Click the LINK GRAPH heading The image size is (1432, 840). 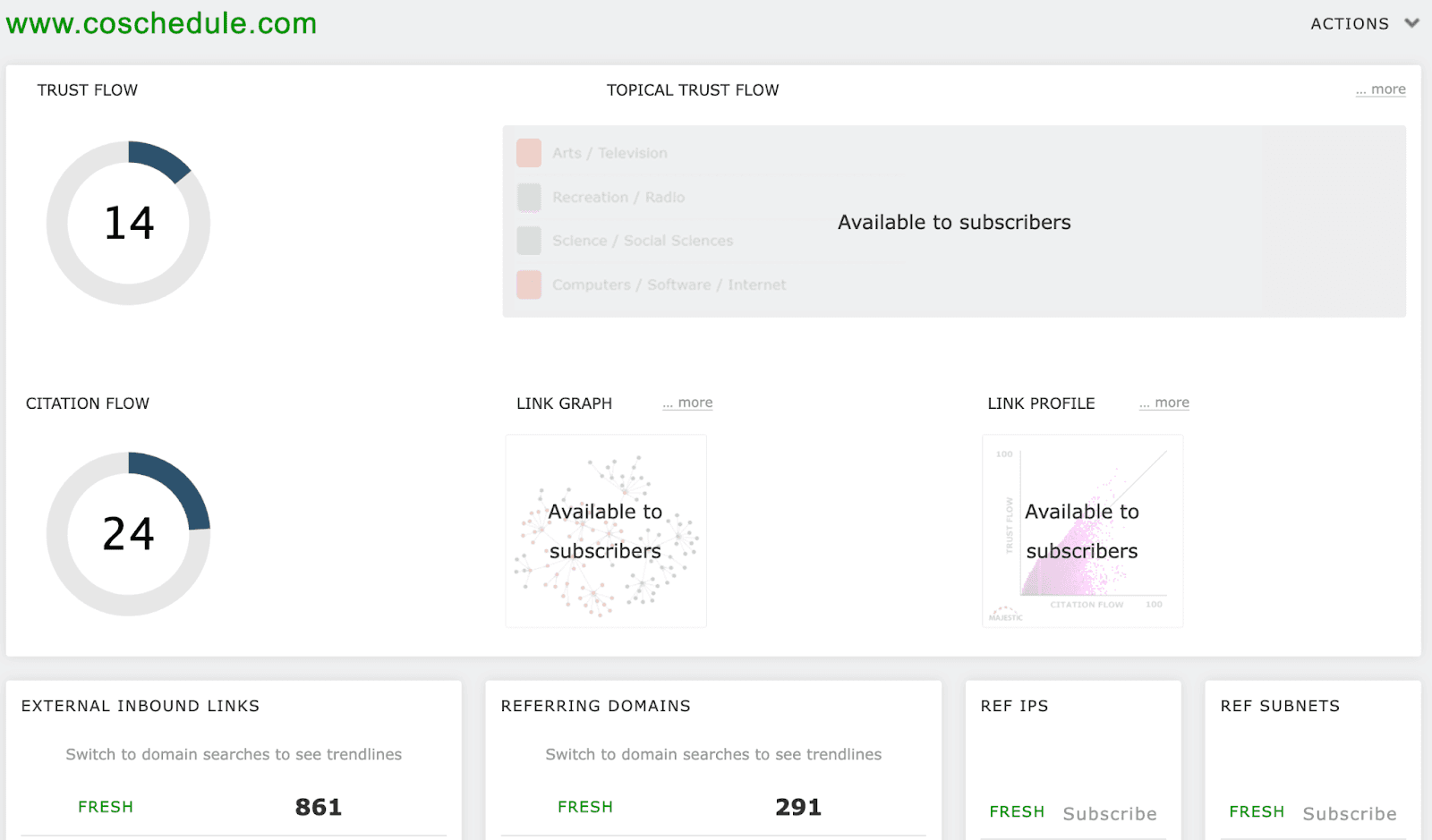564,403
